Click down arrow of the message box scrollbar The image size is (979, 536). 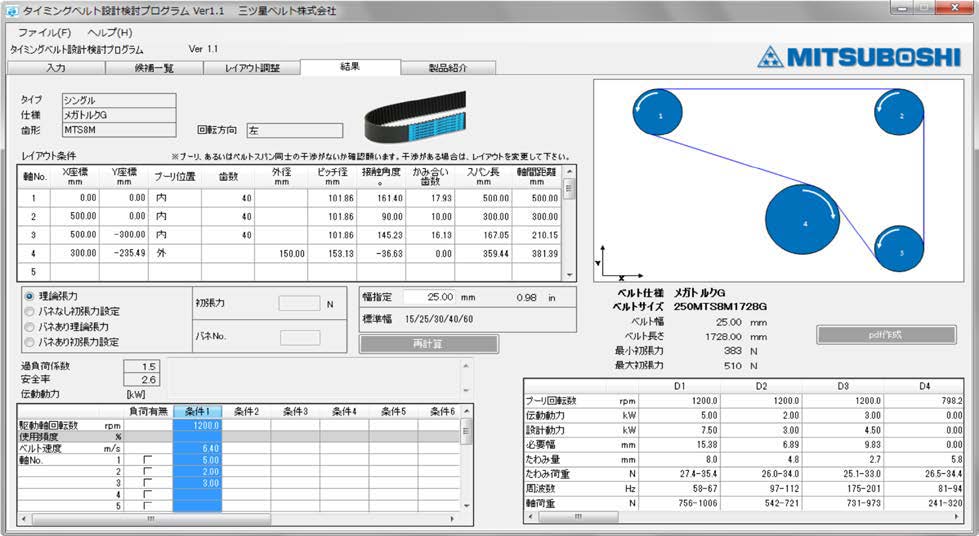466,390
